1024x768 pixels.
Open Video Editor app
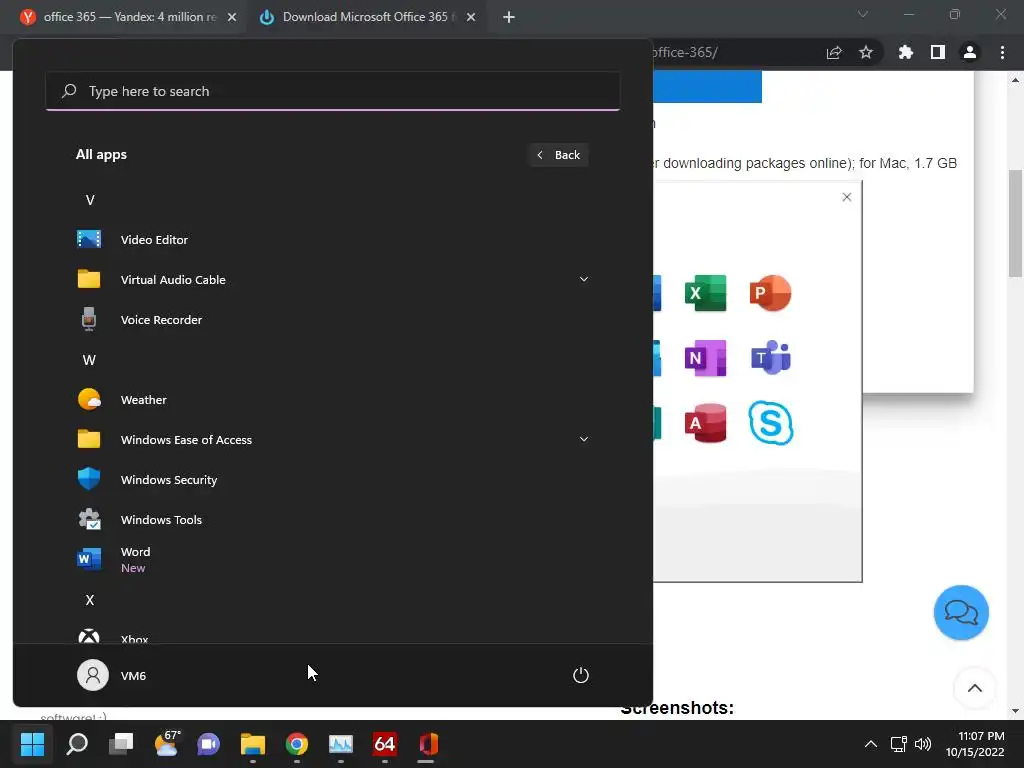pyautogui.click(x=332, y=240)
